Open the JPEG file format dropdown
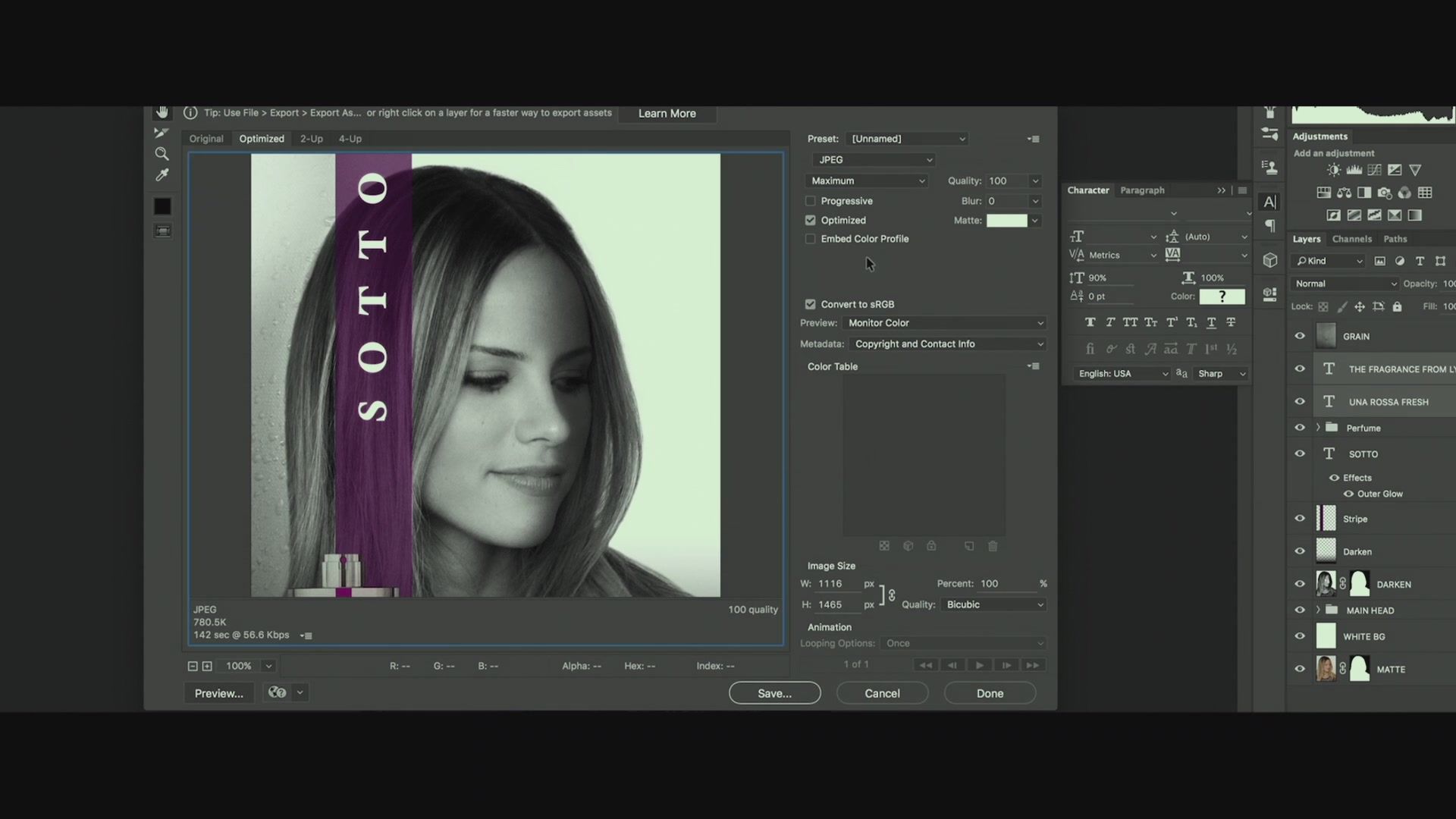Viewport: 1456px width, 819px height. [874, 160]
